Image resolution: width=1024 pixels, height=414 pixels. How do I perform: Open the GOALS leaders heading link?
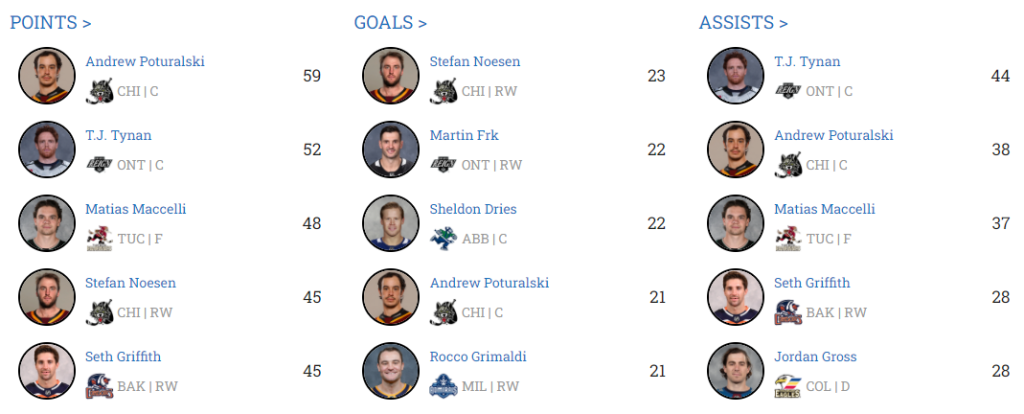click(x=390, y=22)
